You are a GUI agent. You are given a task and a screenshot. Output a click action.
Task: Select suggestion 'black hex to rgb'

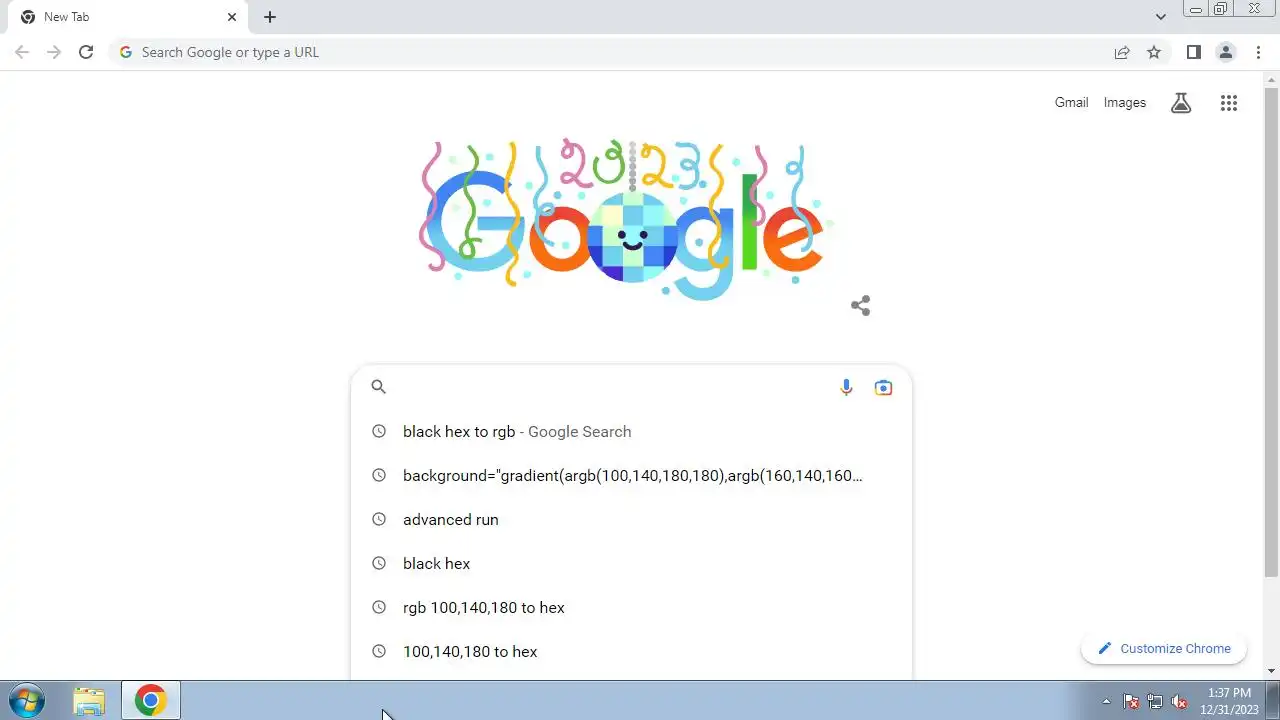coord(631,431)
